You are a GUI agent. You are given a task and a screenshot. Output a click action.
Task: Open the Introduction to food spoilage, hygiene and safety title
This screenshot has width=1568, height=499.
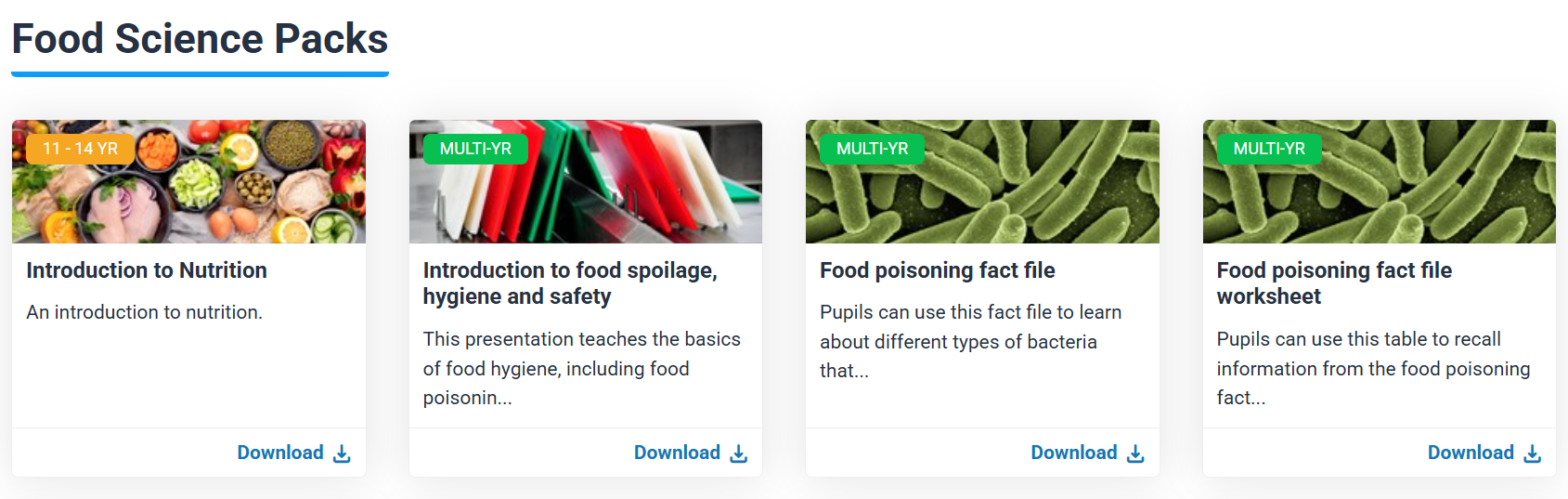pyautogui.click(x=569, y=283)
